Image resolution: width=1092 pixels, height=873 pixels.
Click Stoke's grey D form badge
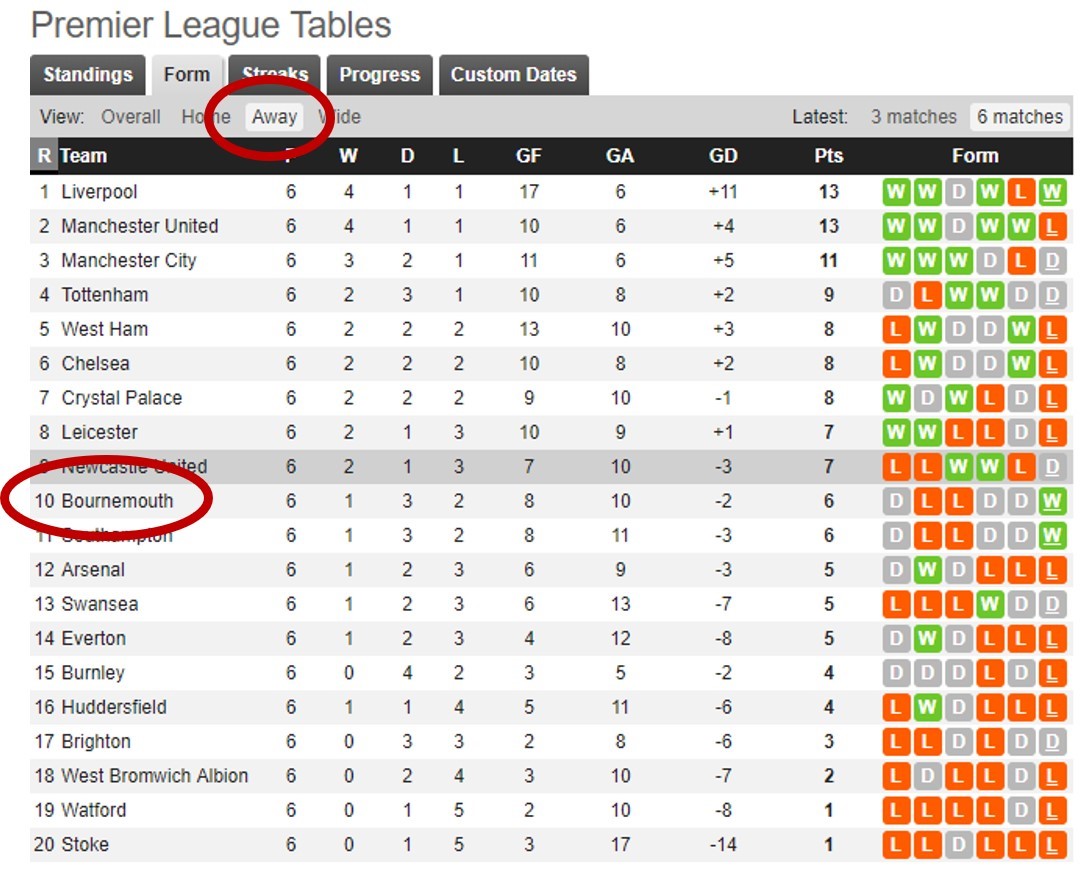[958, 844]
